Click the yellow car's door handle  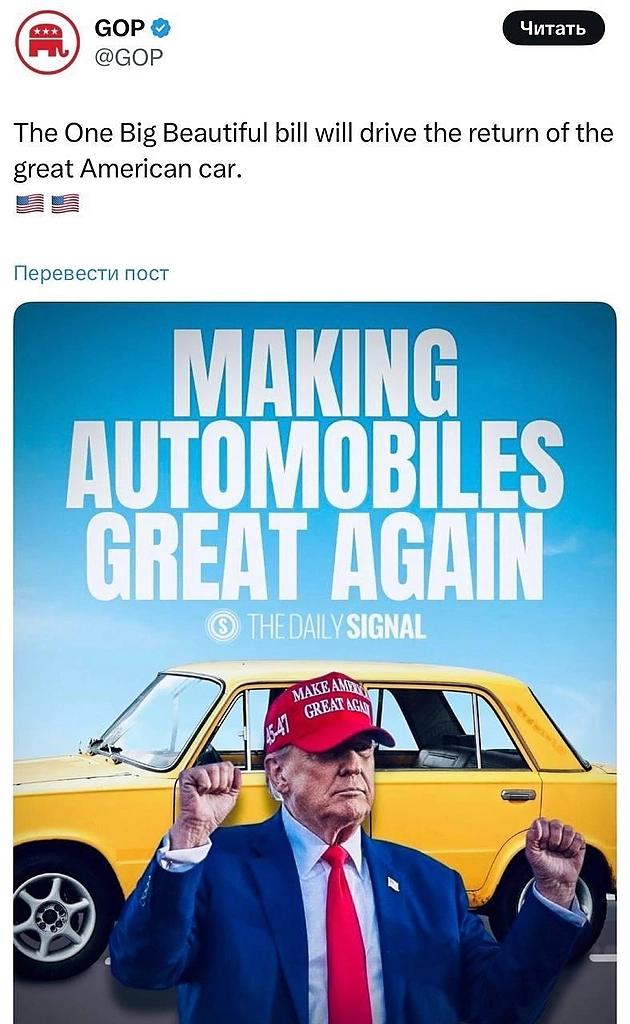pos(518,795)
